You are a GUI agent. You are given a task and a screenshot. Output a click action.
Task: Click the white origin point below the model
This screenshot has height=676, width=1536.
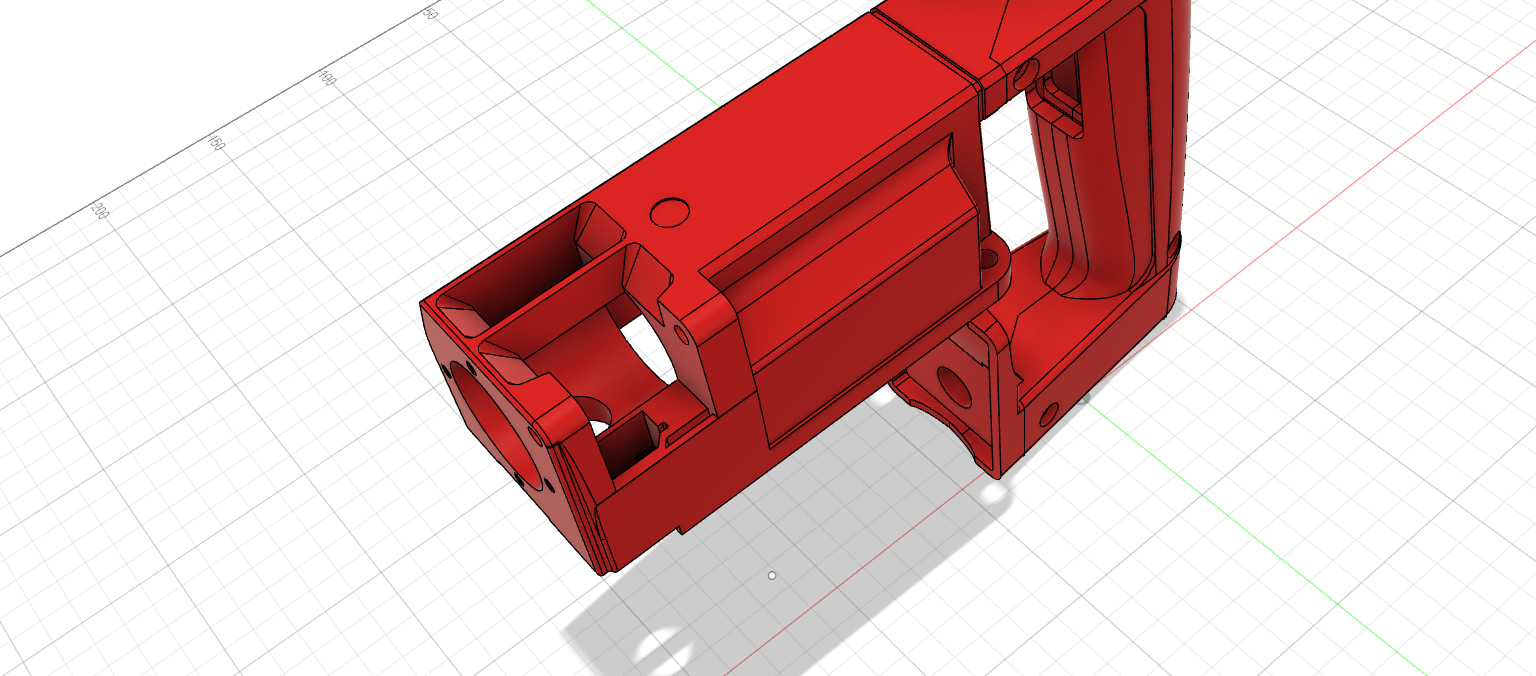pos(772,575)
